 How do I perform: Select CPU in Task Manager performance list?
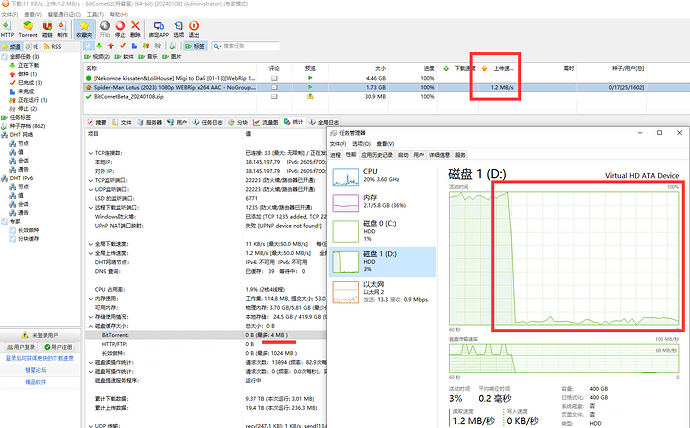[382, 176]
